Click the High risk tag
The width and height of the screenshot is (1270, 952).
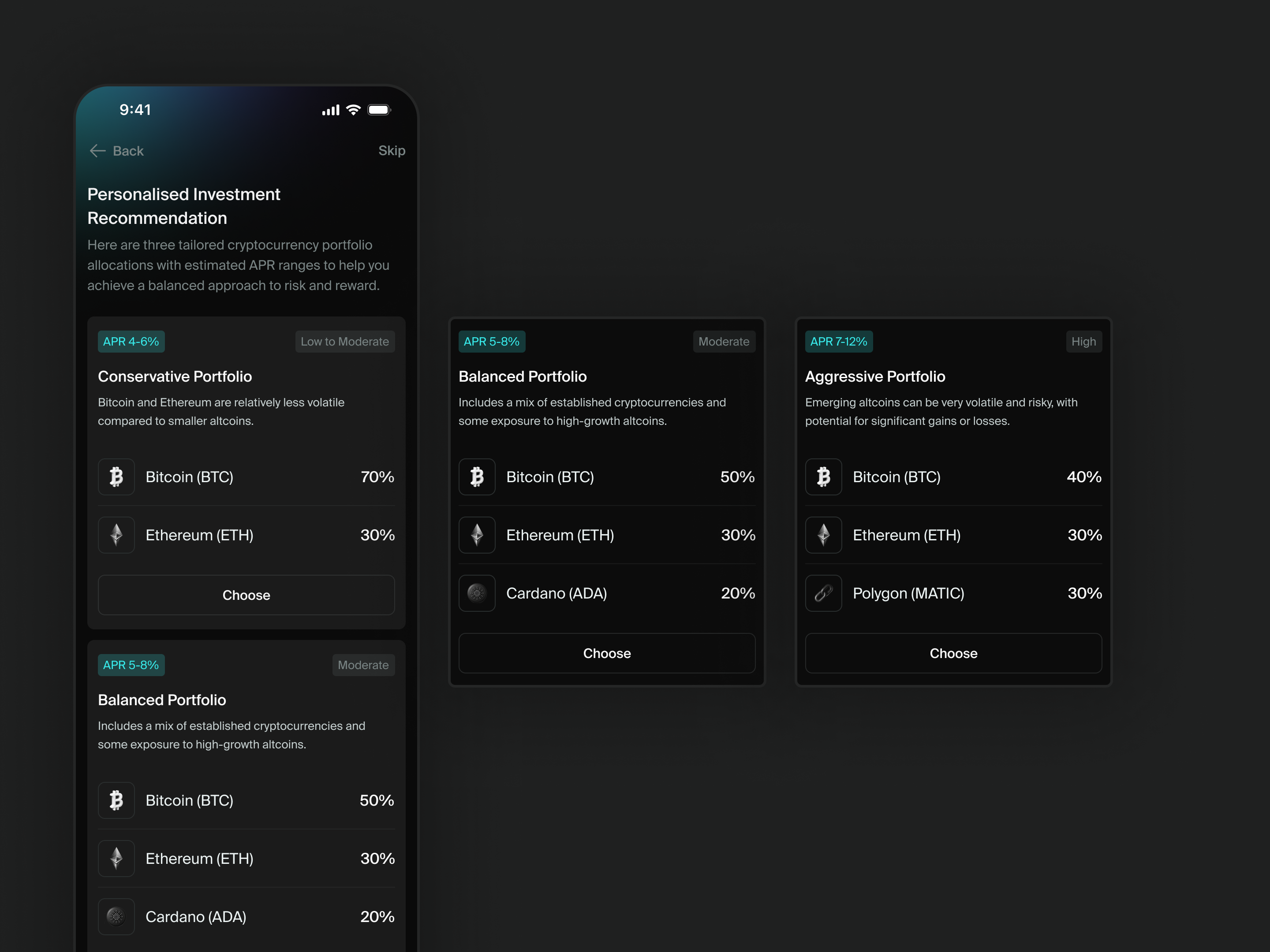tap(1083, 342)
